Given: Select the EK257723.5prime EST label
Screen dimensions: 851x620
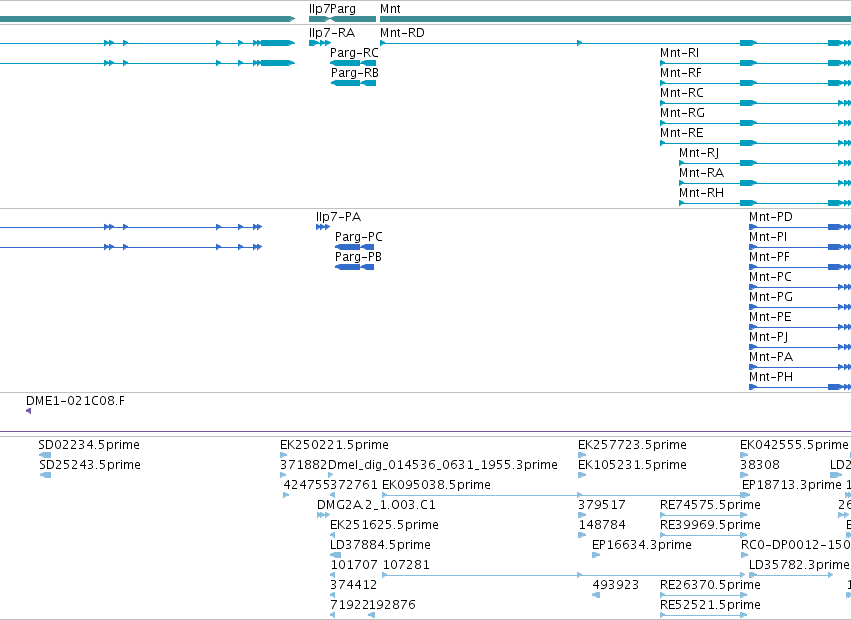Looking at the screenshot, I should [632, 445].
